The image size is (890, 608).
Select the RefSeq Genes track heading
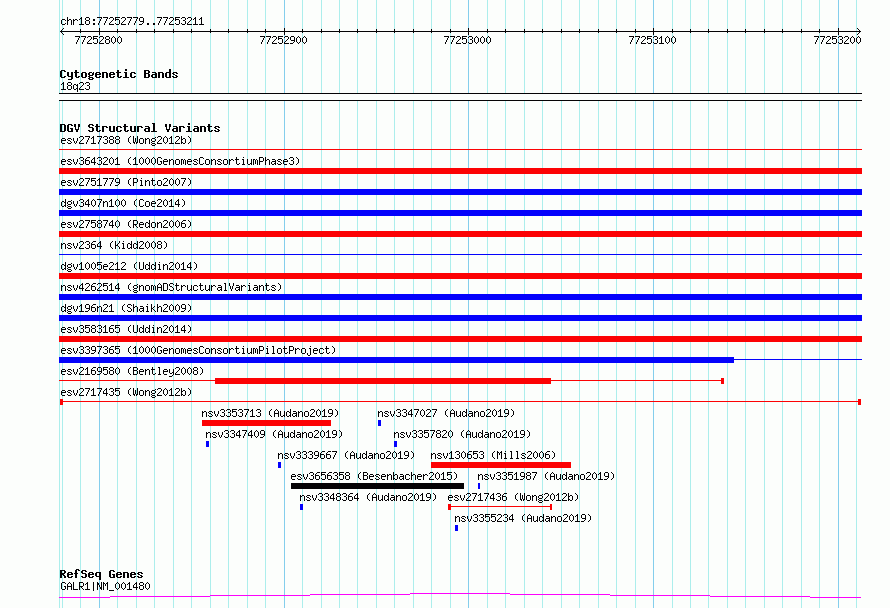click(x=102, y=574)
